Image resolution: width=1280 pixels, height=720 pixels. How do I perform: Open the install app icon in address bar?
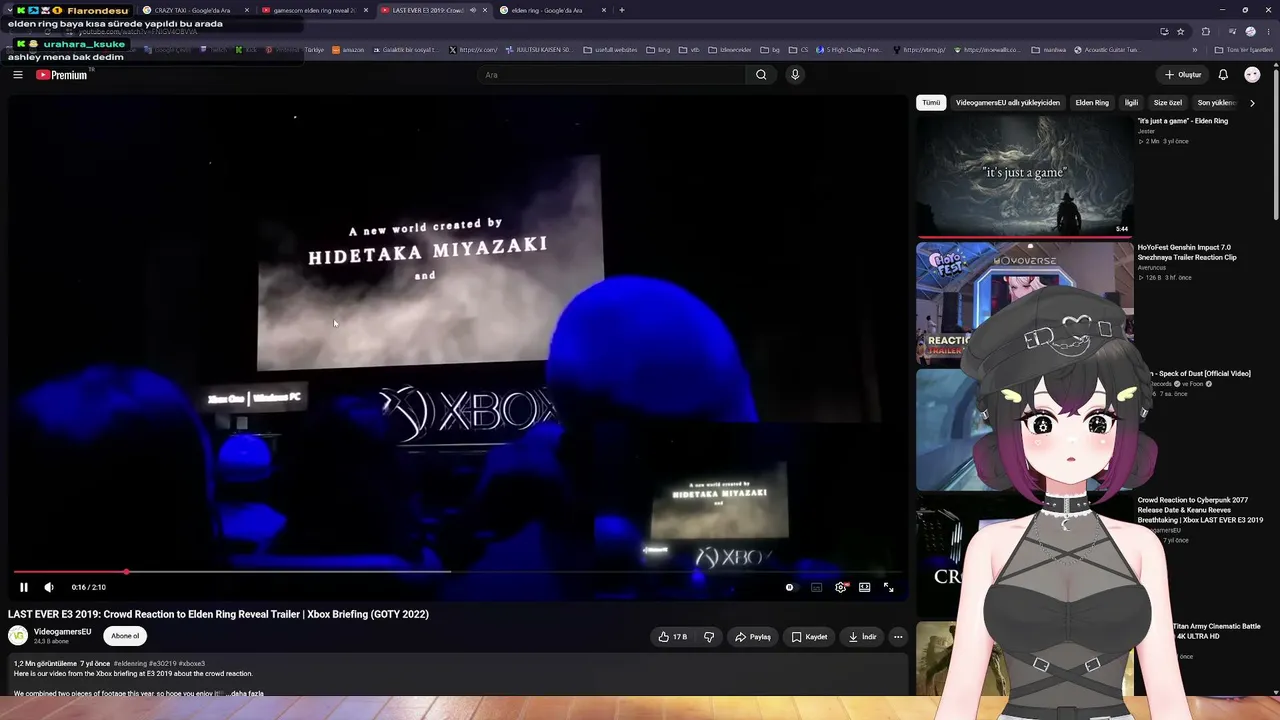(1164, 31)
